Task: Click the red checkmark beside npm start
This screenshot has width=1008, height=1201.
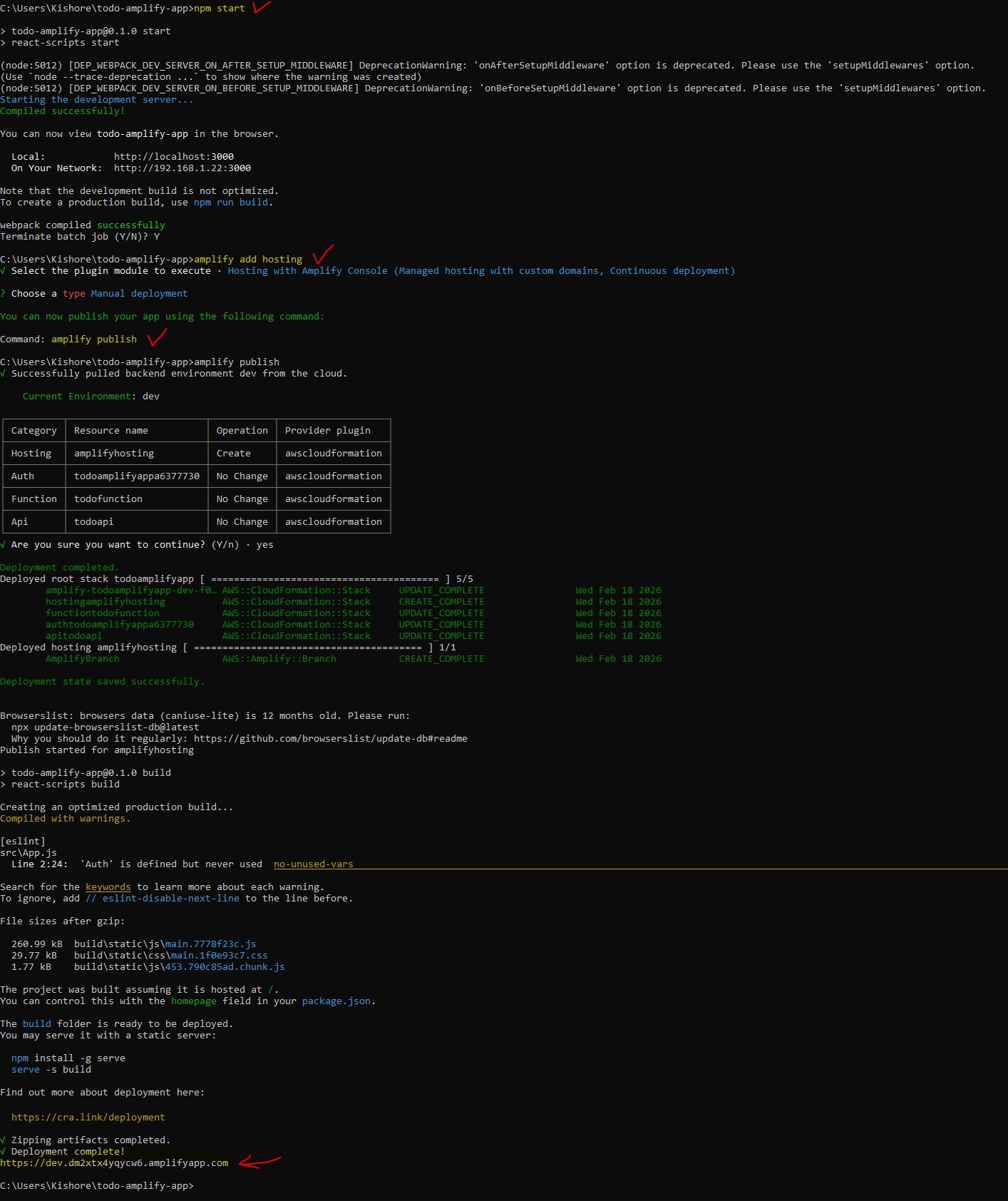Action: (x=262, y=8)
